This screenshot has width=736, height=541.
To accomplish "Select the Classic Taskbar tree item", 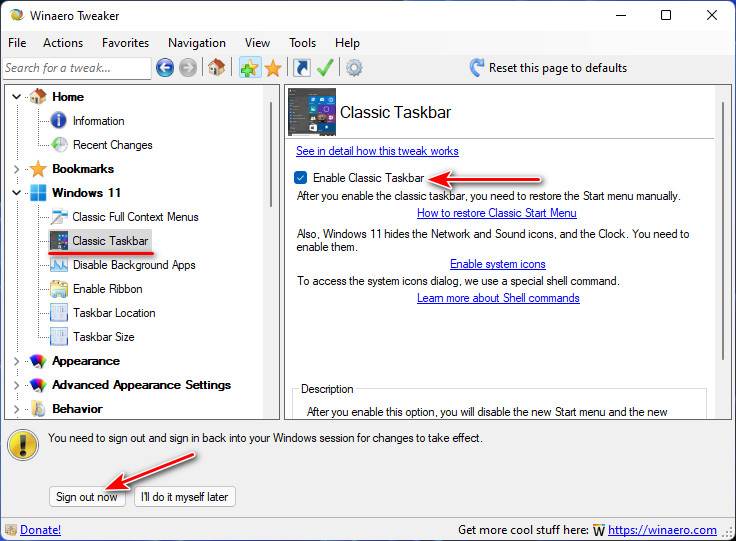I will click(110, 241).
